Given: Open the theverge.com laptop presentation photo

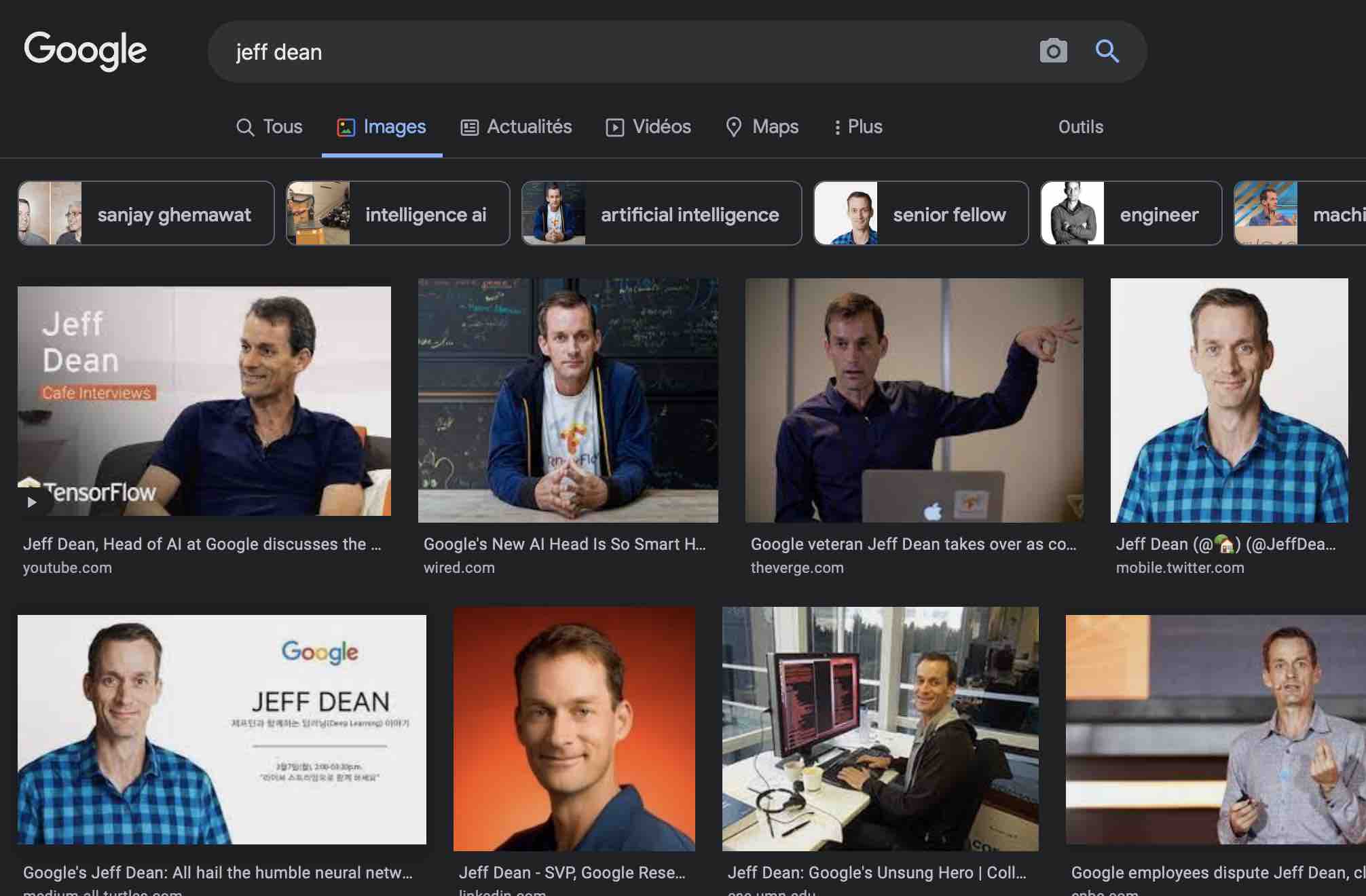Looking at the screenshot, I should pos(915,400).
